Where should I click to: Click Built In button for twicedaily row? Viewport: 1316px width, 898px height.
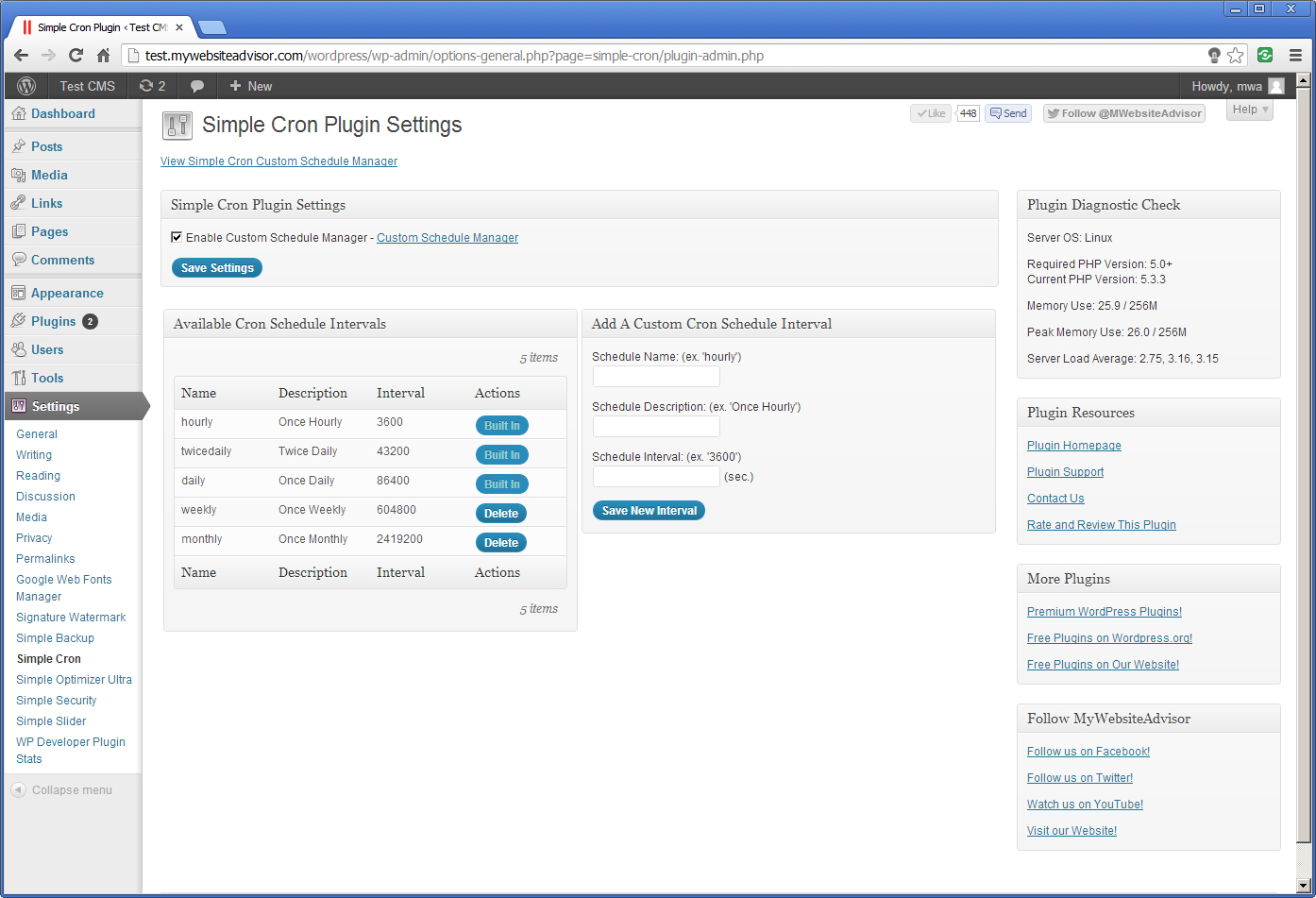point(501,455)
